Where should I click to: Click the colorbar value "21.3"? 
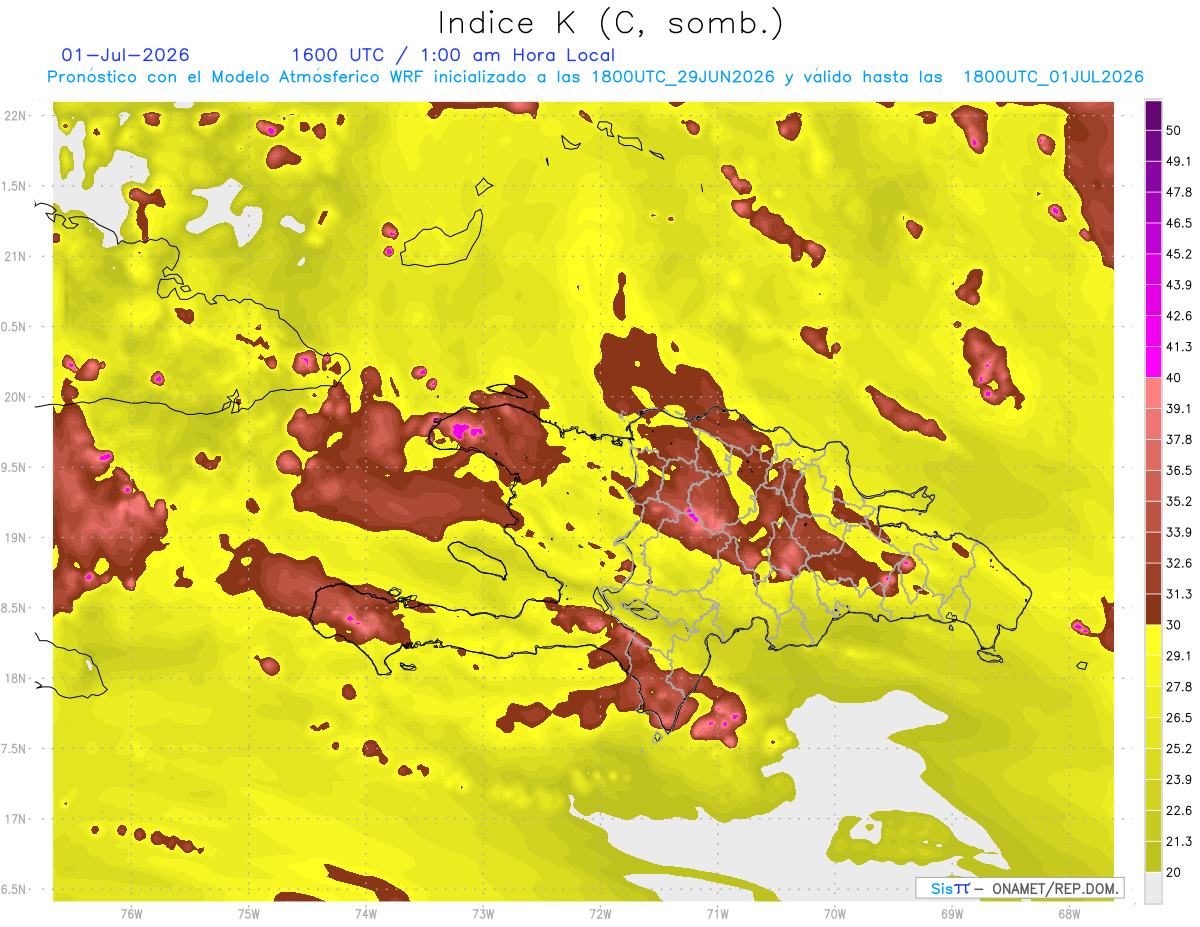click(x=1179, y=842)
